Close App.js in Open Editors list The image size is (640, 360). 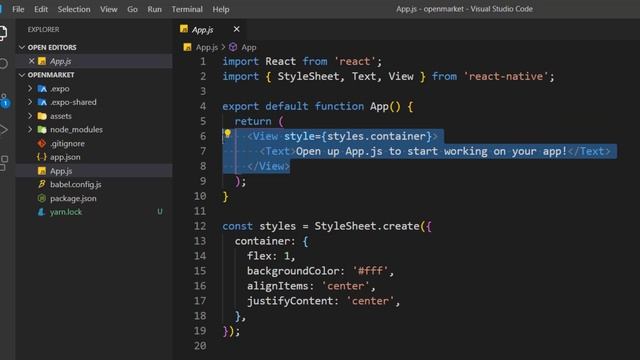[x=31, y=61]
